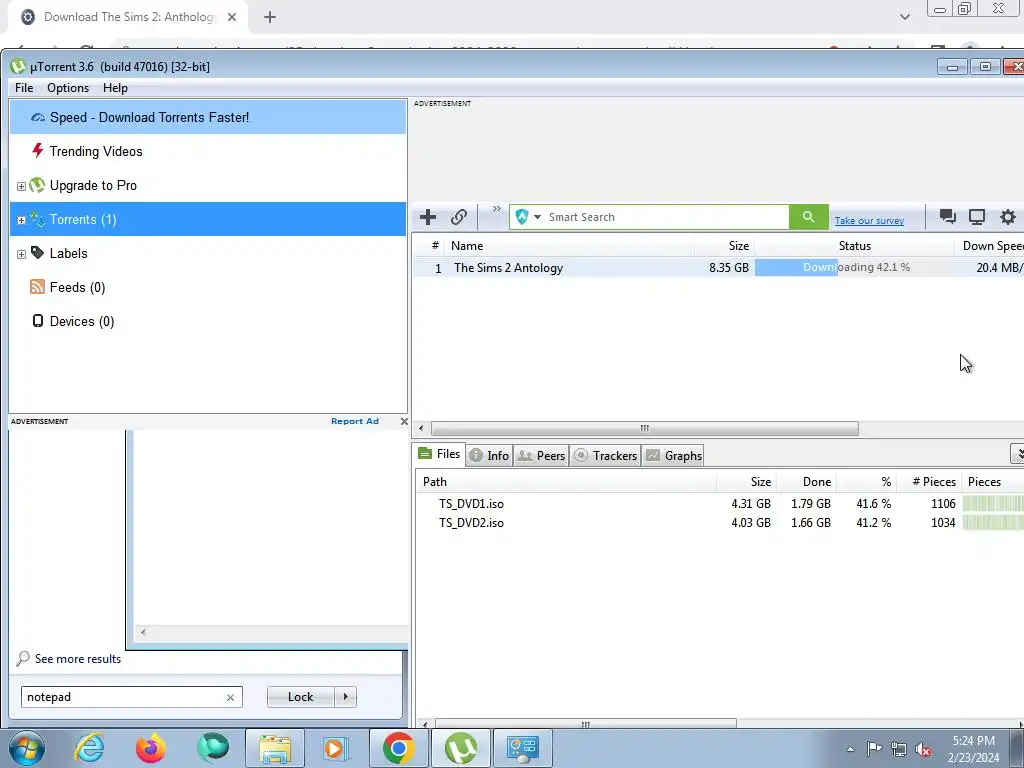1024x768 pixels.
Task: Open the Take our survey link
Action: pos(869,221)
